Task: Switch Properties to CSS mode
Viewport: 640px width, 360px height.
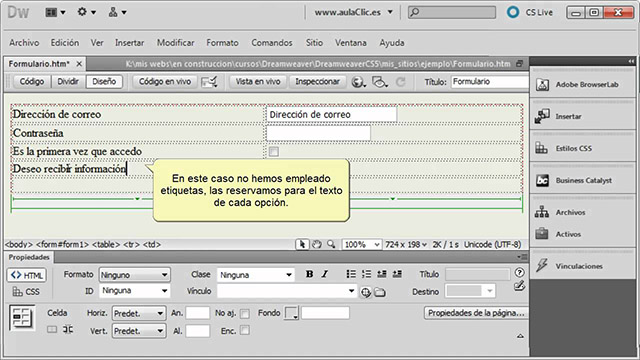Action: pyautogui.click(x=27, y=292)
